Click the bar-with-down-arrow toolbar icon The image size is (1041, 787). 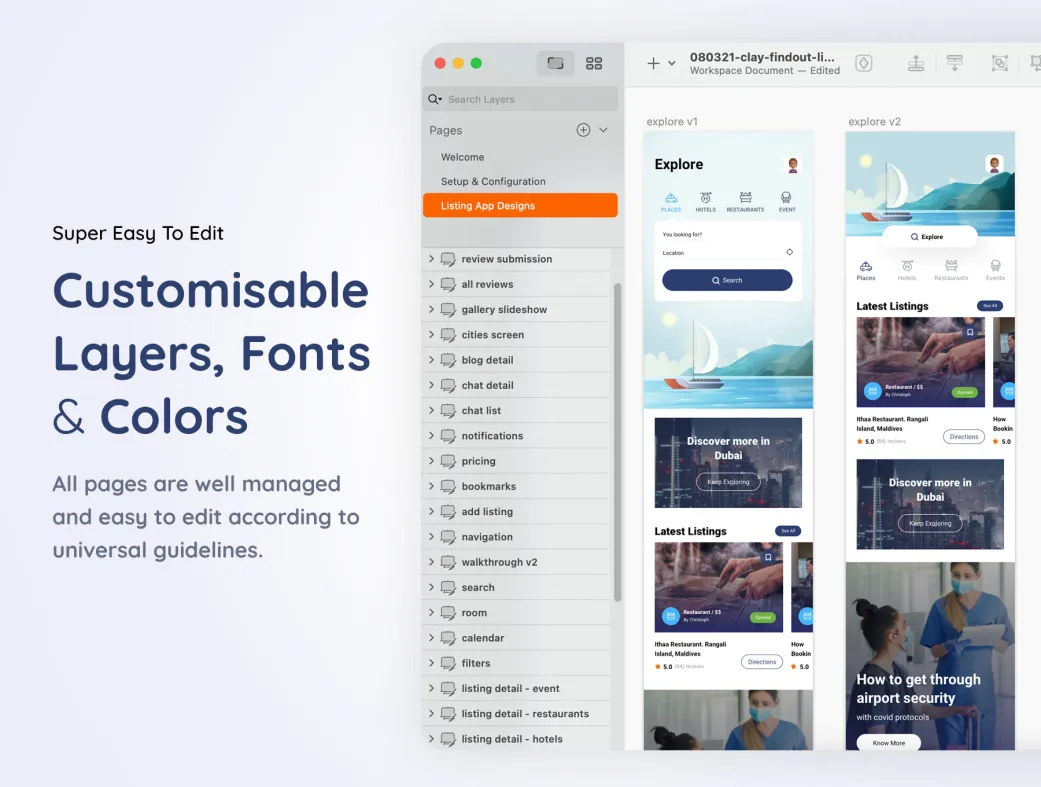[x=955, y=63]
